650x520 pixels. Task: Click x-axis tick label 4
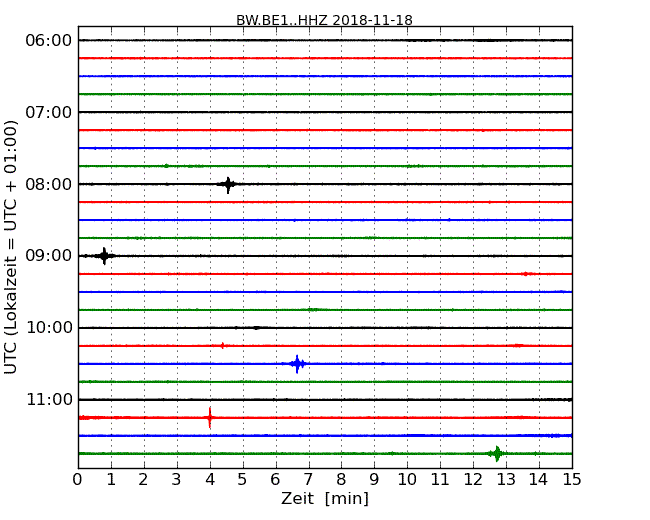[x=210, y=480]
